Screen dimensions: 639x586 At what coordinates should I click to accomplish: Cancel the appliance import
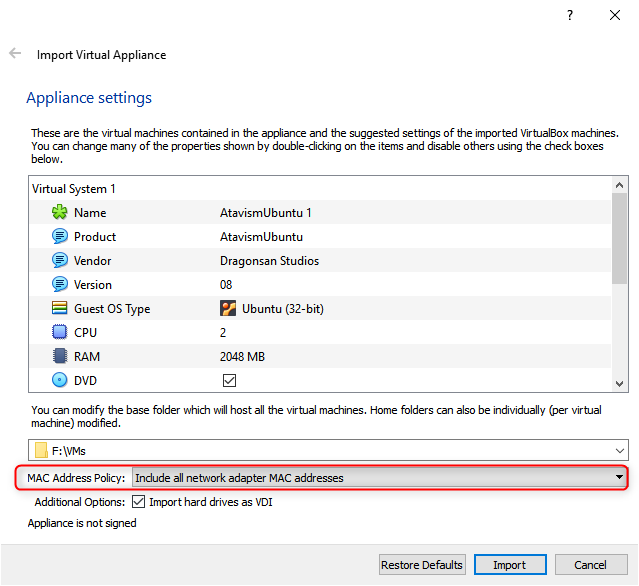pos(590,565)
